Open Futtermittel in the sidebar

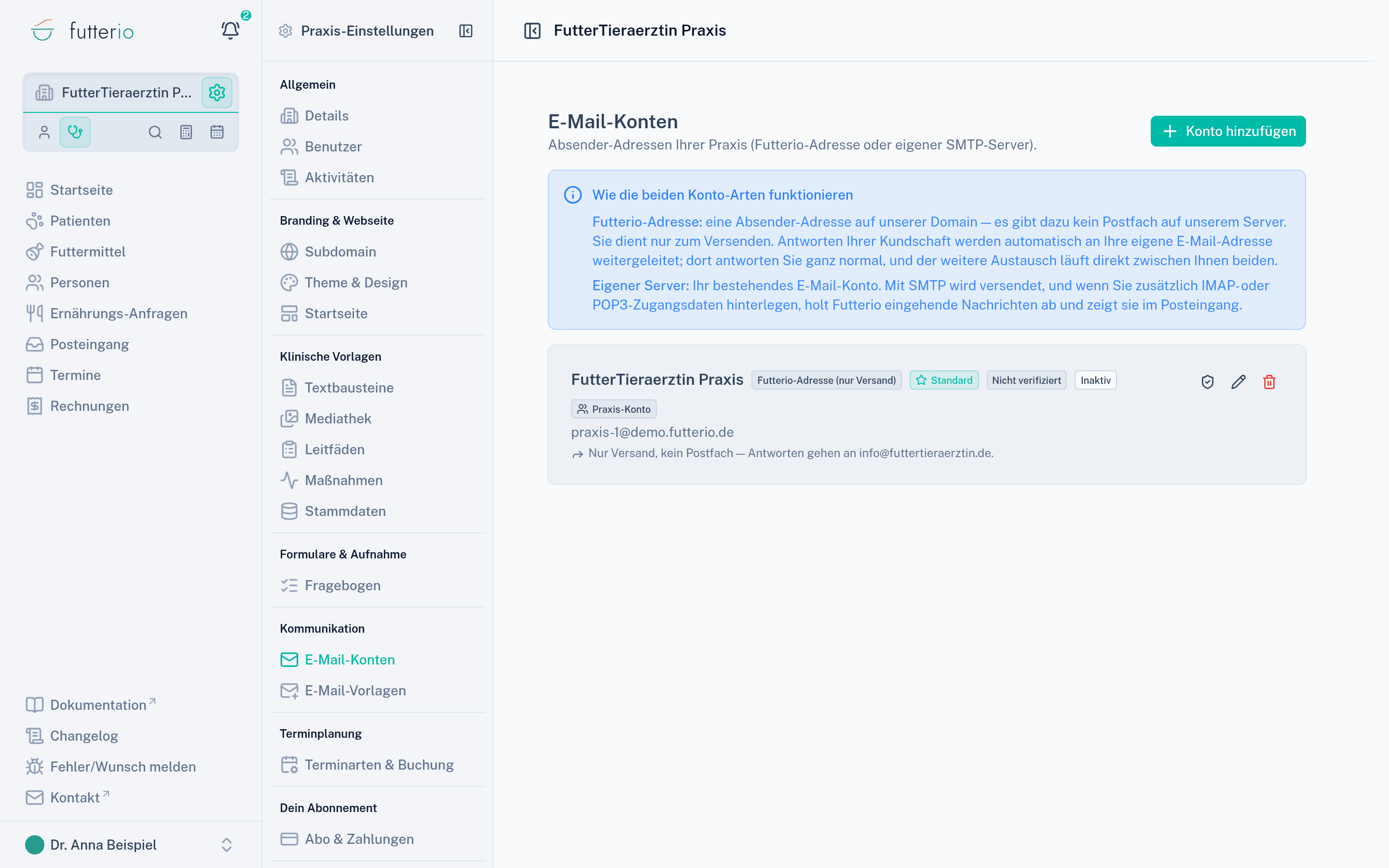(76, 251)
